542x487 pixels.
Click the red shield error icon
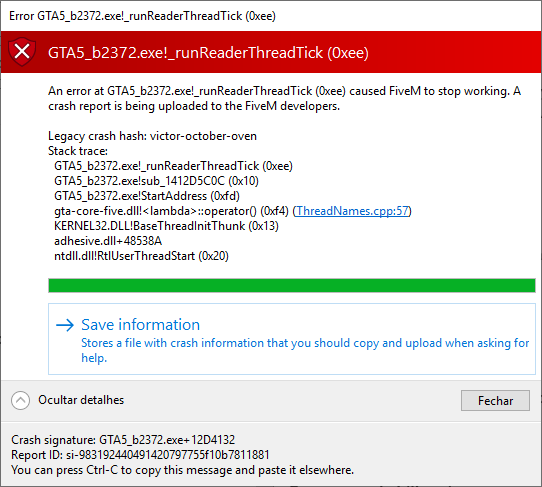pos(22,52)
